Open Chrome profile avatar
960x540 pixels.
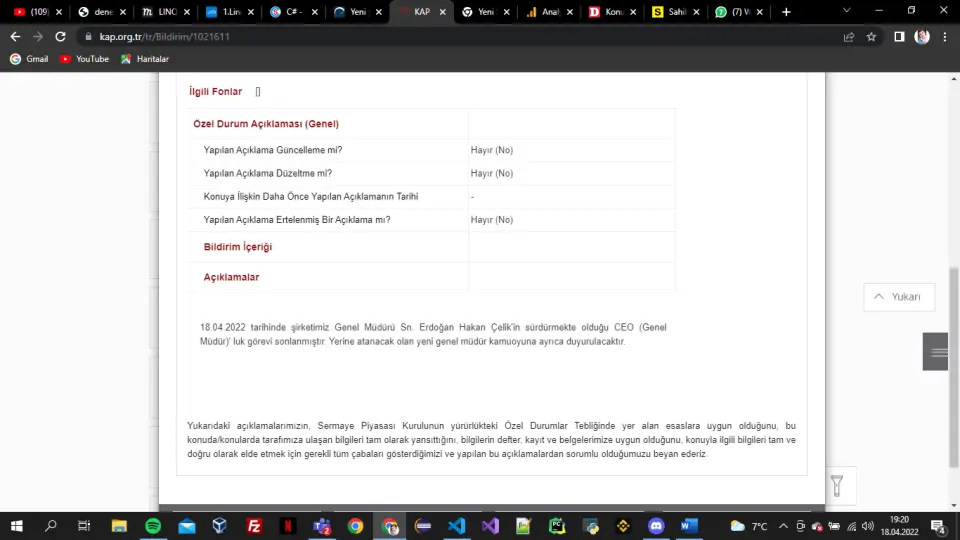[x=922, y=36]
